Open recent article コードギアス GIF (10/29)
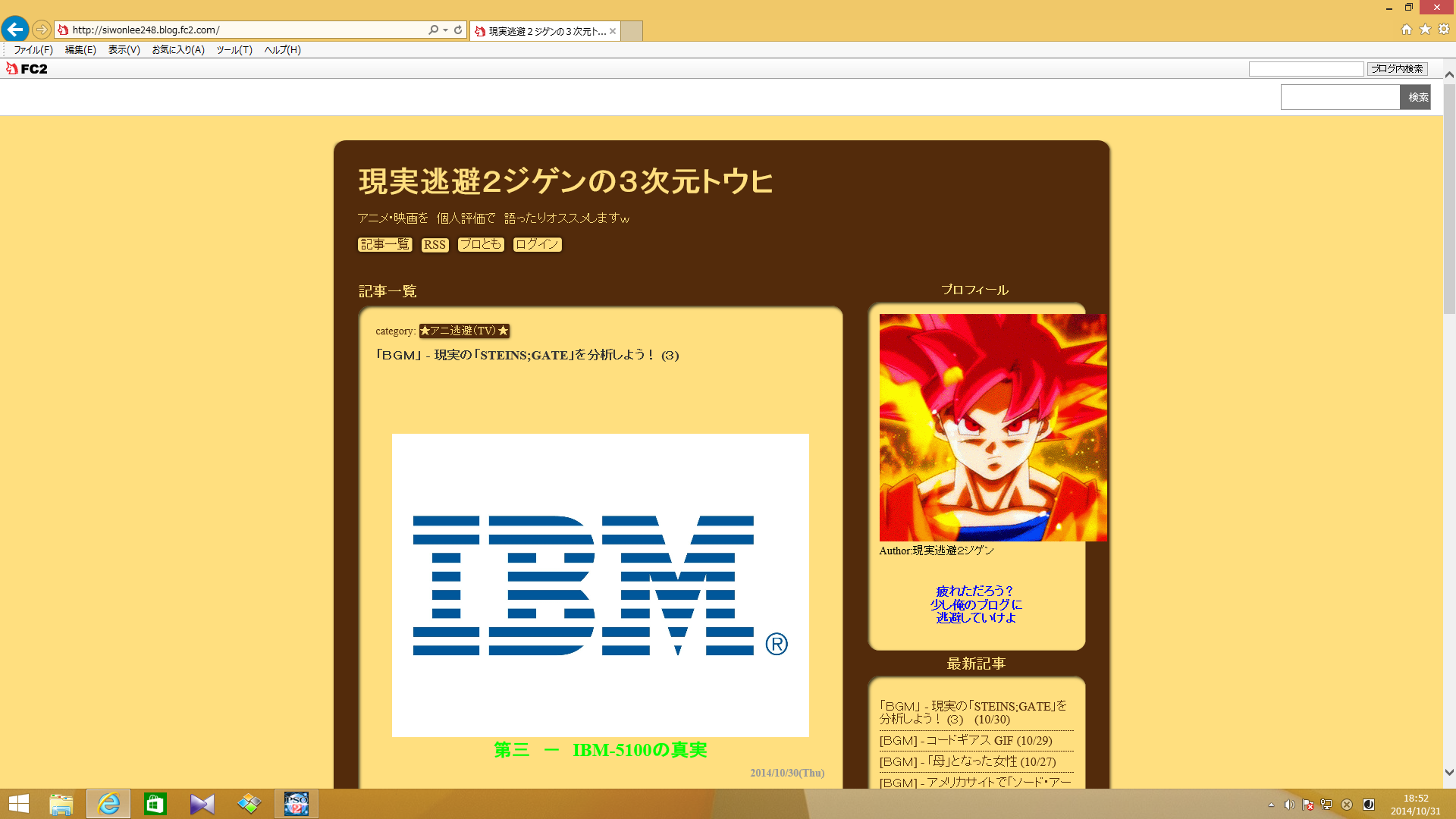Image resolution: width=1456 pixels, height=819 pixels. 965,741
